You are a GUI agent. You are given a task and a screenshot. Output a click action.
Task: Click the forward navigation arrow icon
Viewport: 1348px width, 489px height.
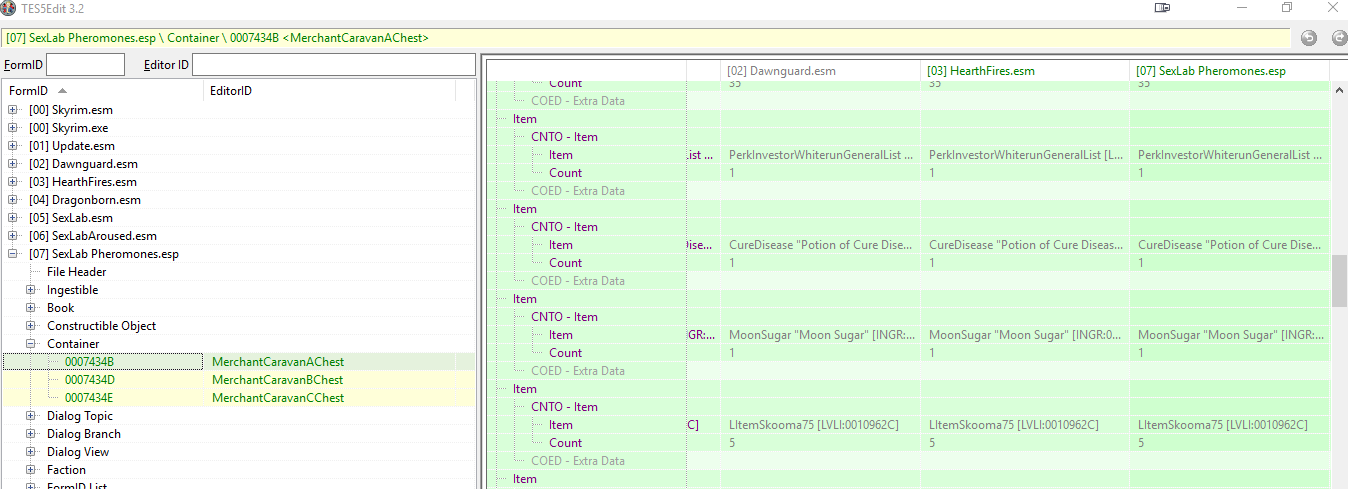[x=1340, y=38]
